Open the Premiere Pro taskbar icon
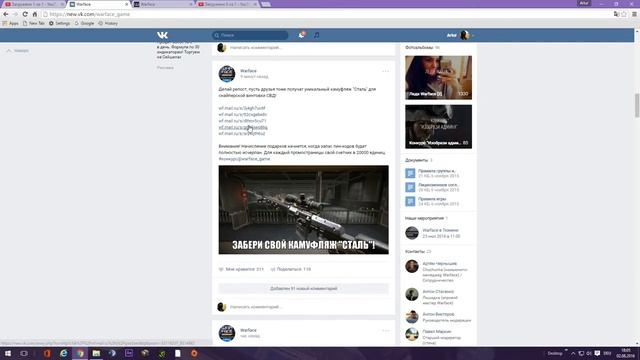640x360 pixels. click(129, 353)
